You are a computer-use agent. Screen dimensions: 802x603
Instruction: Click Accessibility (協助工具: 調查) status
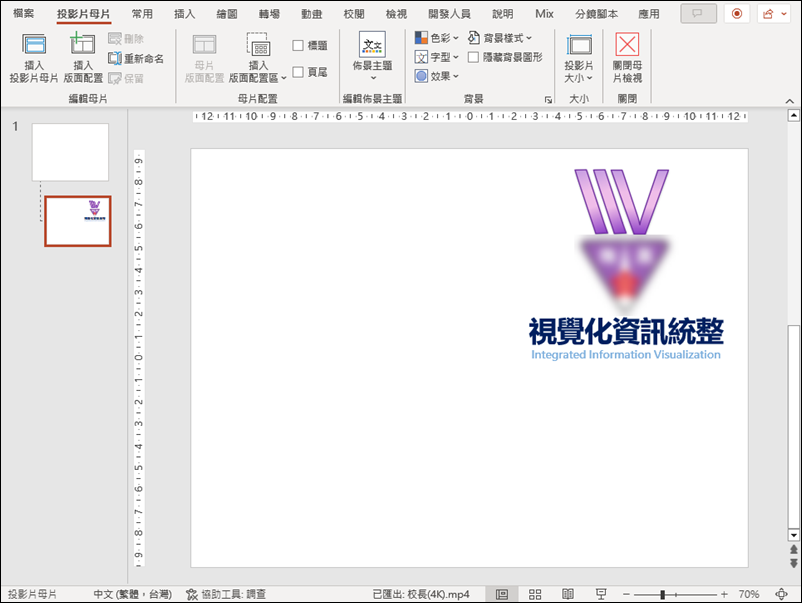click(226, 594)
